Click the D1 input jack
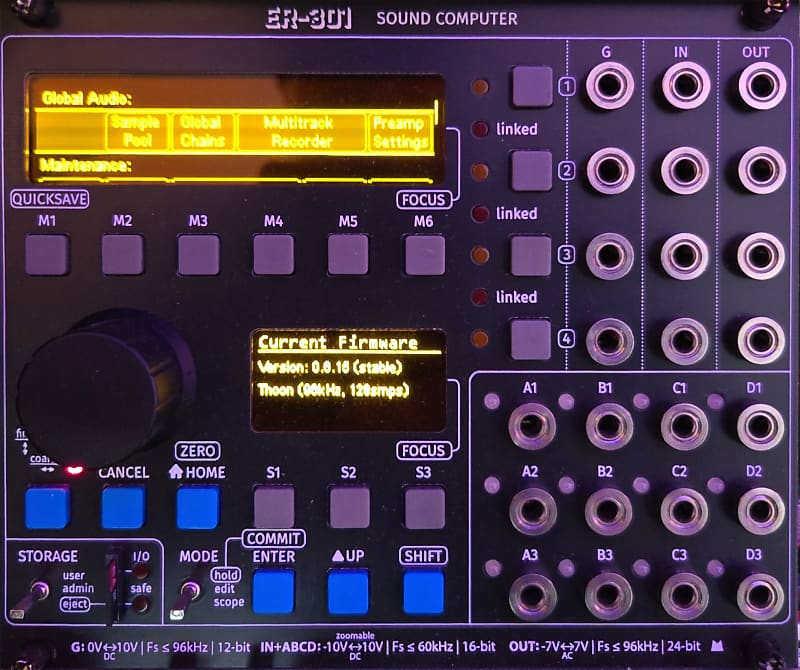The height and width of the screenshot is (670, 800). click(x=761, y=426)
